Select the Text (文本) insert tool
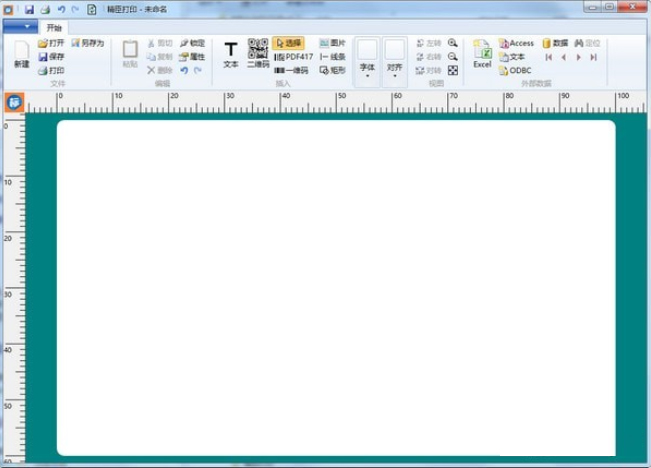651x468 pixels. click(230, 52)
